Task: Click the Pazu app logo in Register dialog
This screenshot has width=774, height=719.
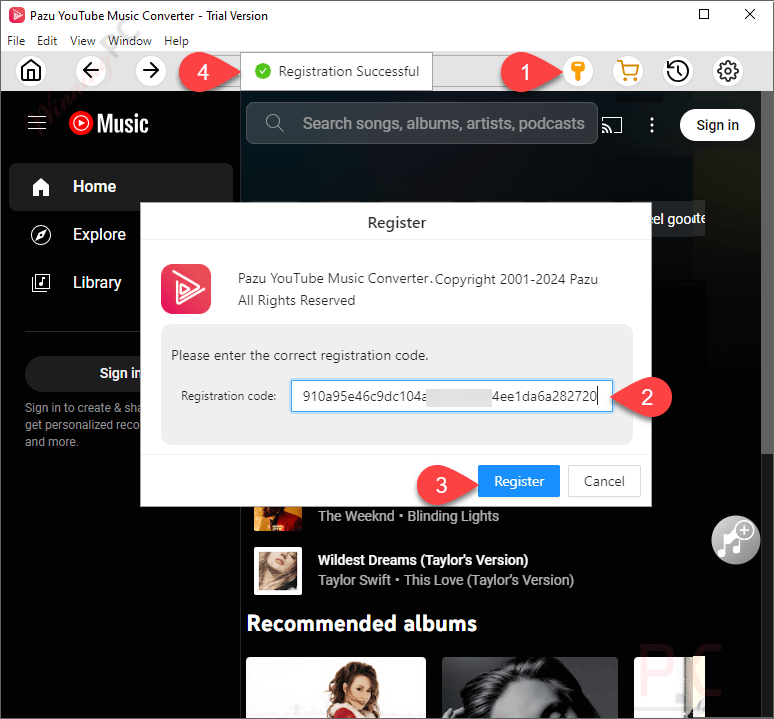Action: [186, 289]
